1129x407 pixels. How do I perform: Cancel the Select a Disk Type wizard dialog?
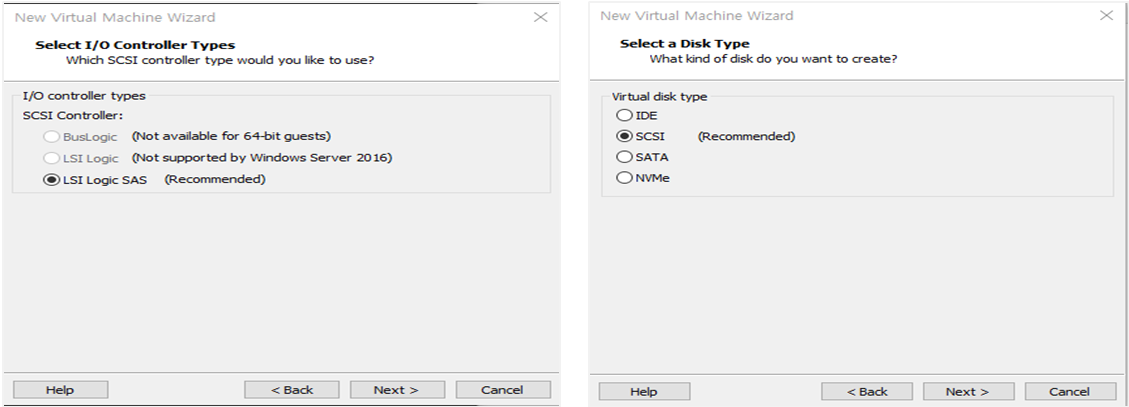[1069, 392]
